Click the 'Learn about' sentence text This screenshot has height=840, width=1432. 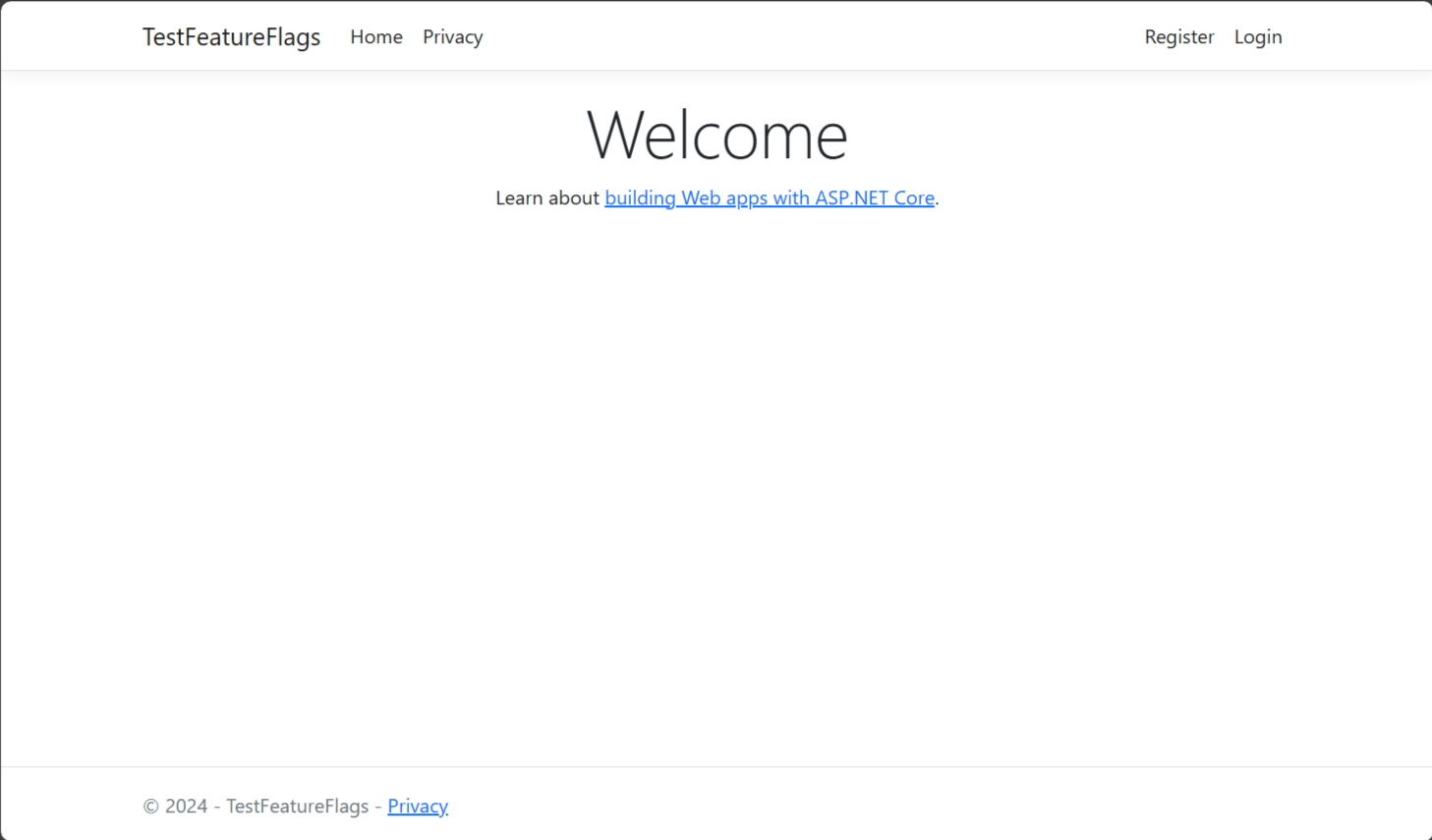pyautogui.click(x=547, y=197)
